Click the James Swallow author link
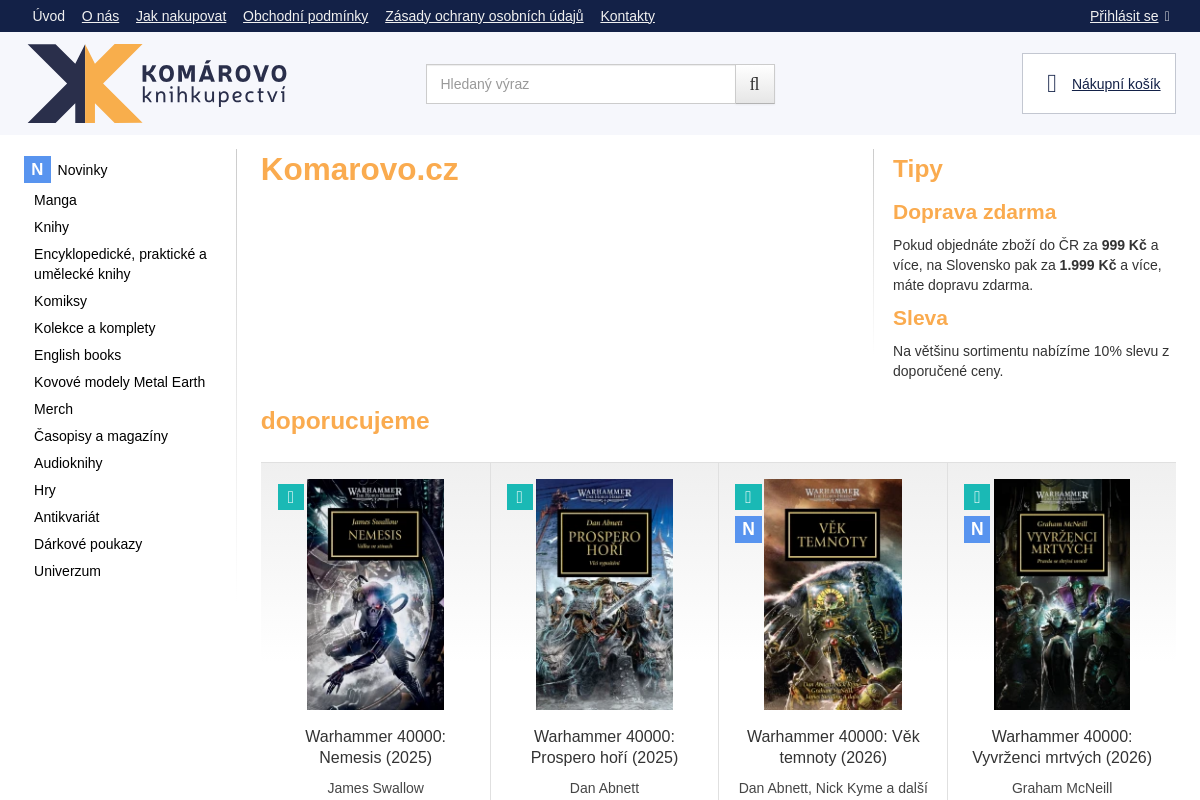The height and width of the screenshot is (800, 1200). (375, 788)
